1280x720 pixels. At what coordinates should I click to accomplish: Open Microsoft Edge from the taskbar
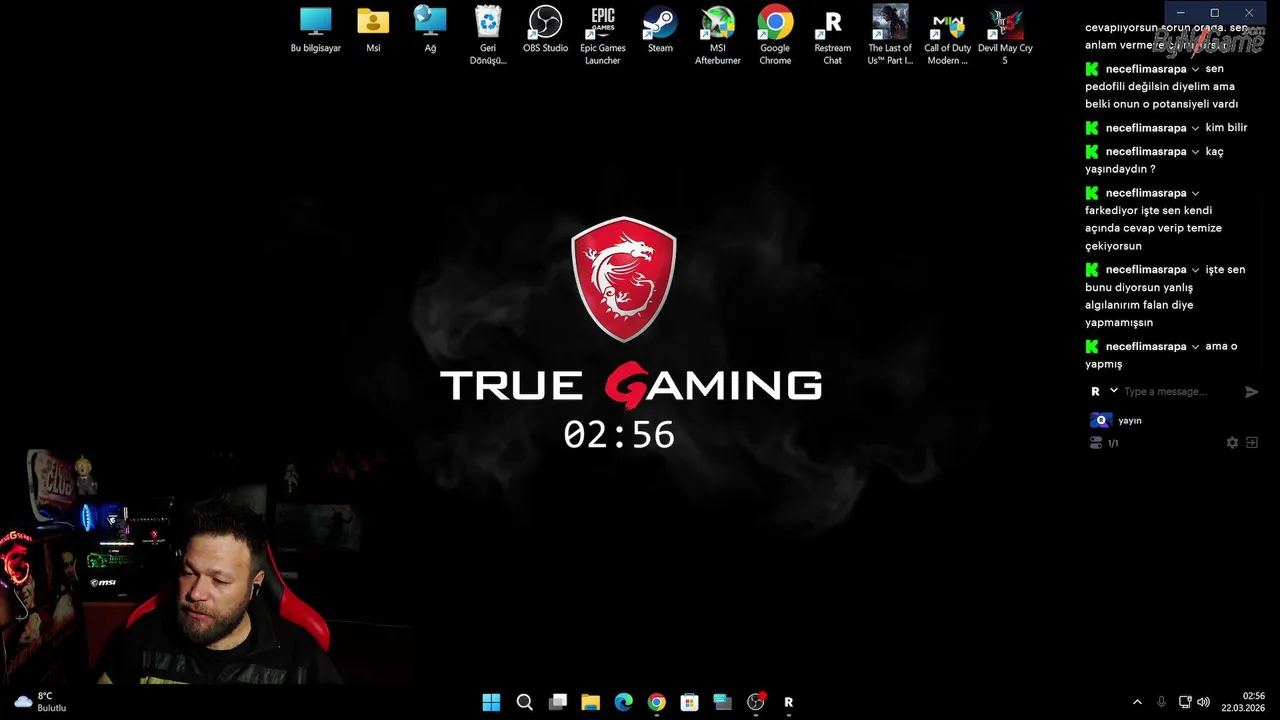(x=623, y=702)
